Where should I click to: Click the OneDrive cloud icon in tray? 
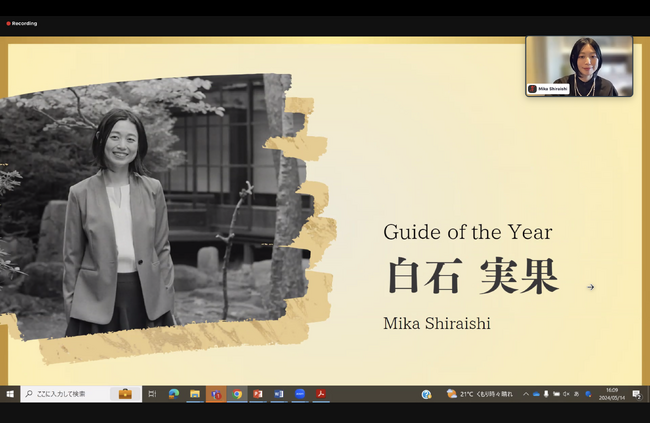536,394
